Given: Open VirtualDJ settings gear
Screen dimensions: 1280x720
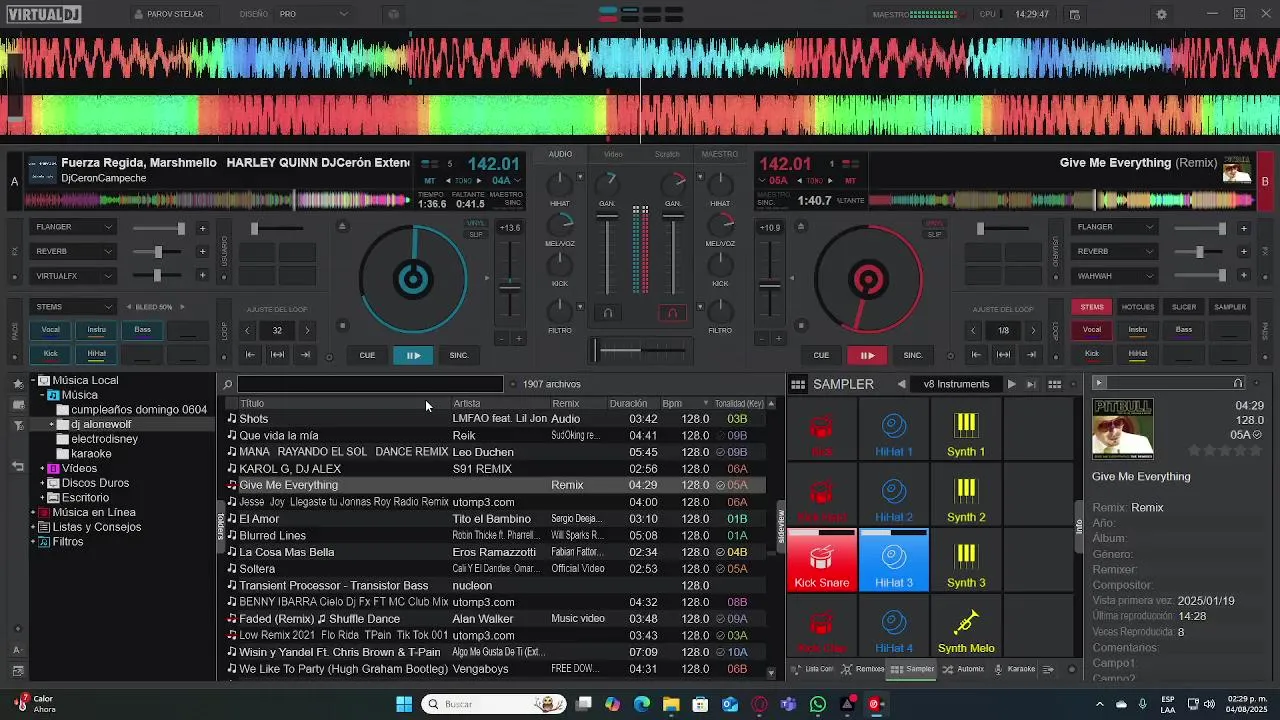Looking at the screenshot, I should pyautogui.click(x=1161, y=14).
